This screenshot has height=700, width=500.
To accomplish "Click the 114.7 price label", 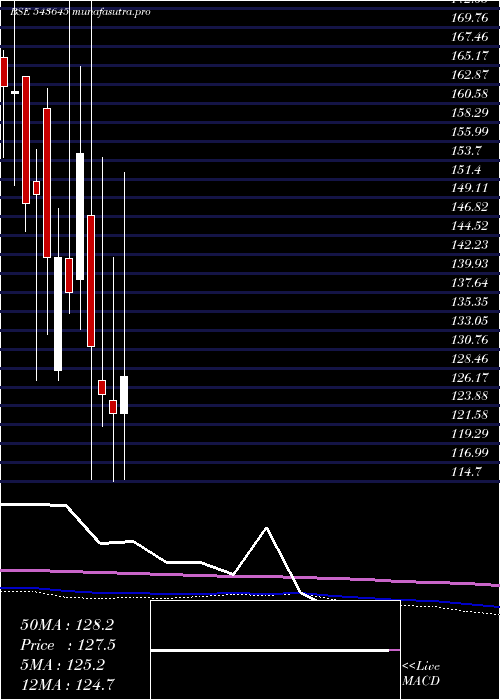I will point(466,472).
